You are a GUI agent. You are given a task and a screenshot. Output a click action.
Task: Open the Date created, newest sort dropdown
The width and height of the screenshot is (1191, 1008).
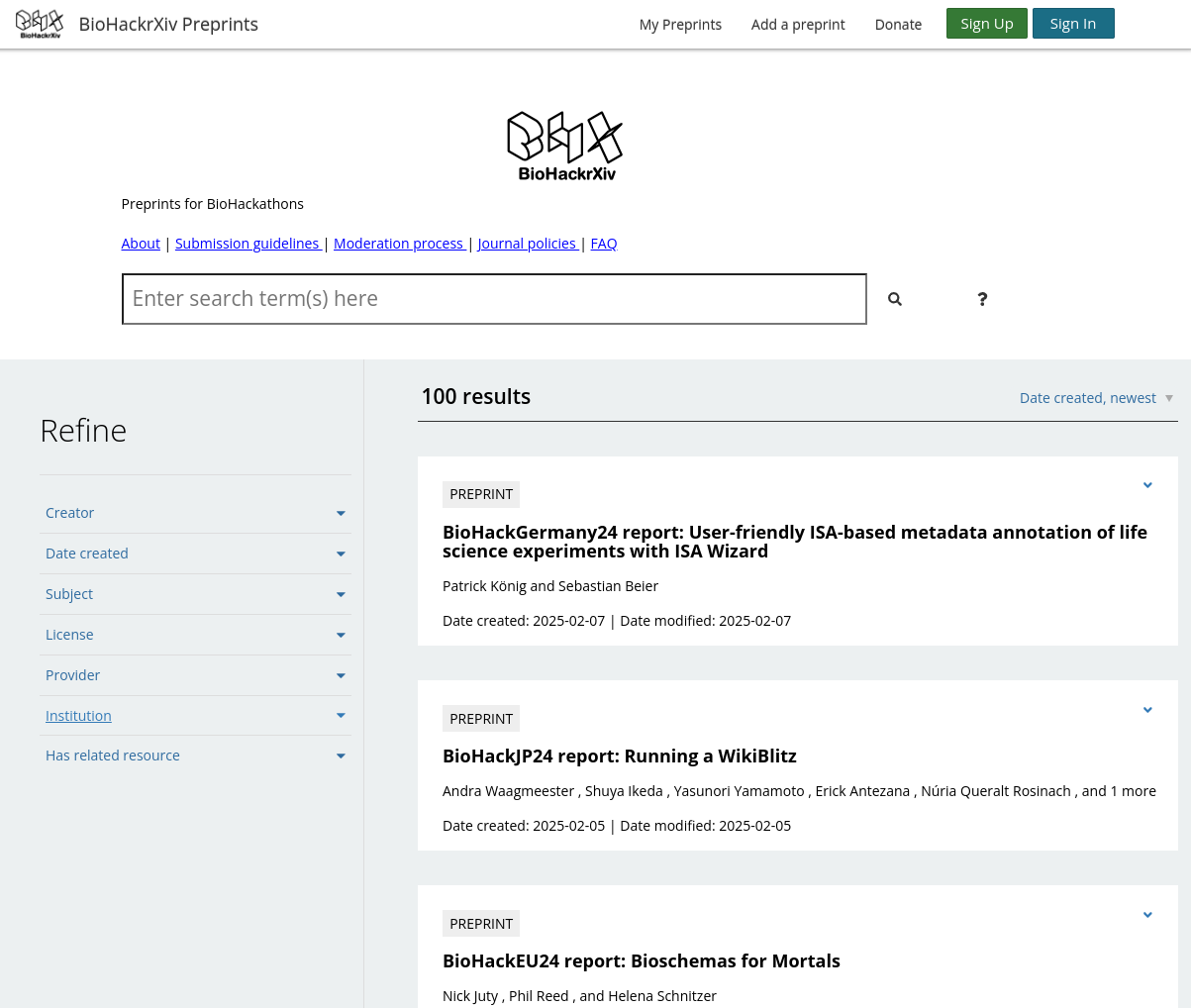(1096, 398)
